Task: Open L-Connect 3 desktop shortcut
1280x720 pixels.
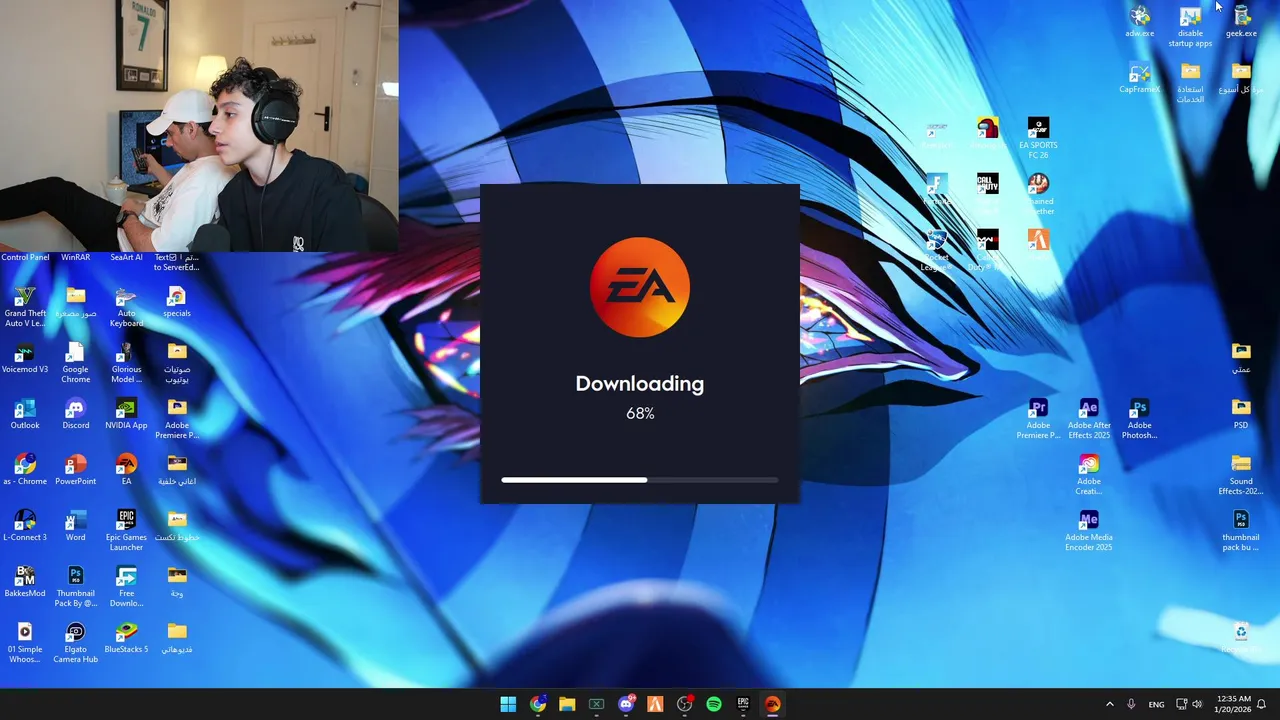Action: click(x=25, y=526)
